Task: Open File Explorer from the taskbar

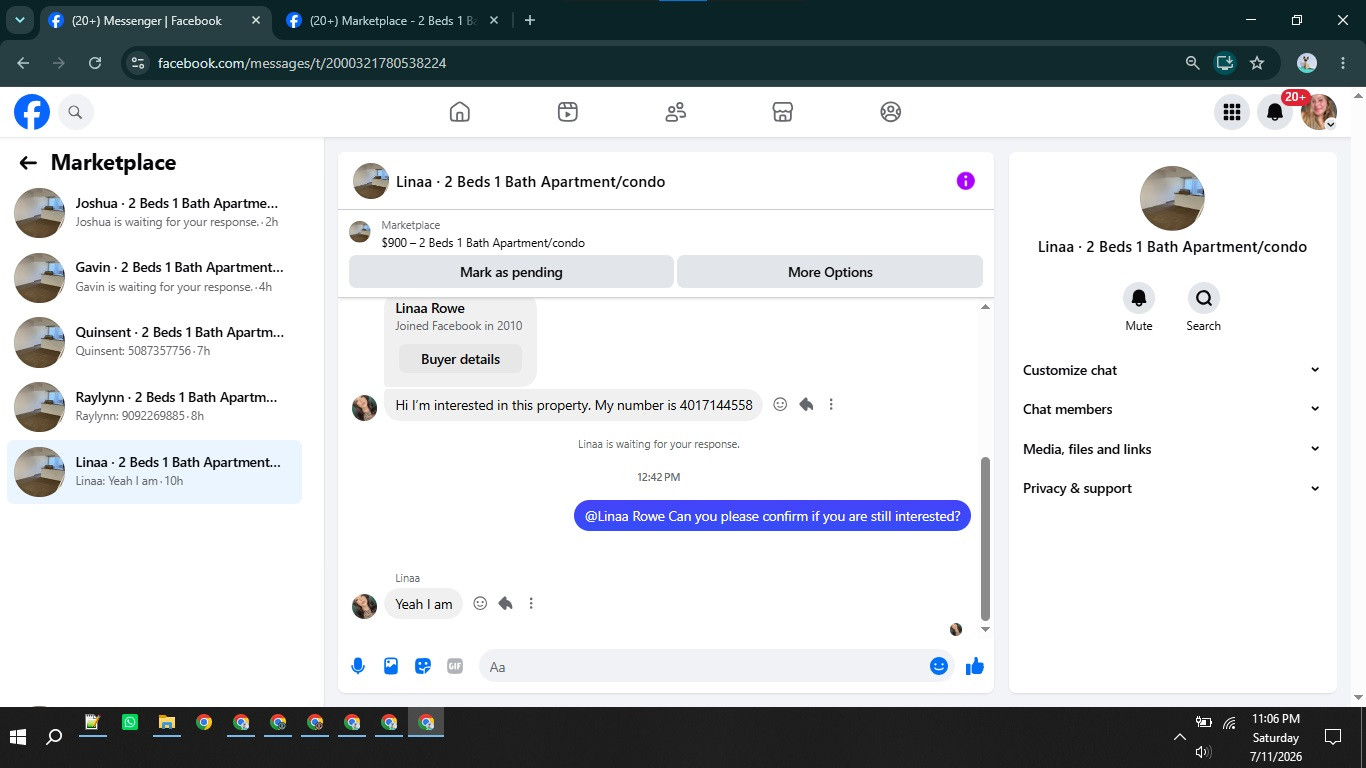Action: (x=166, y=722)
